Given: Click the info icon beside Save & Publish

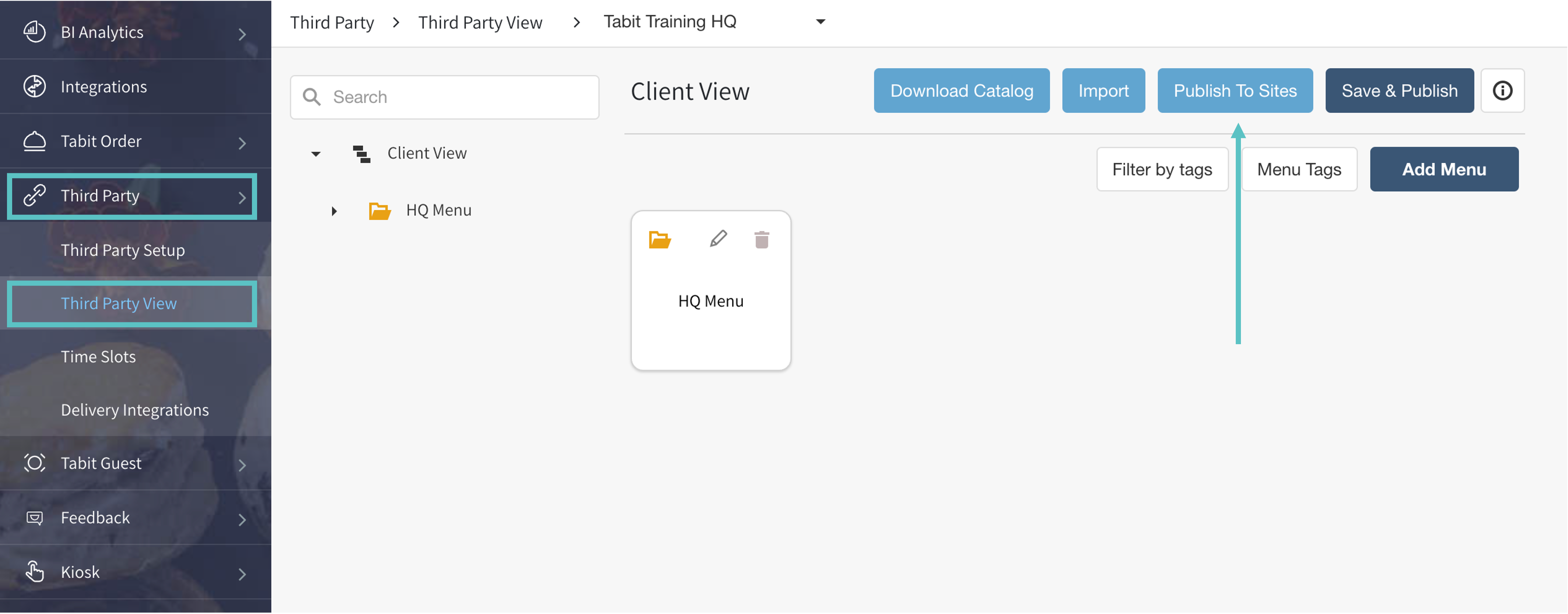Looking at the screenshot, I should click(x=1502, y=91).
